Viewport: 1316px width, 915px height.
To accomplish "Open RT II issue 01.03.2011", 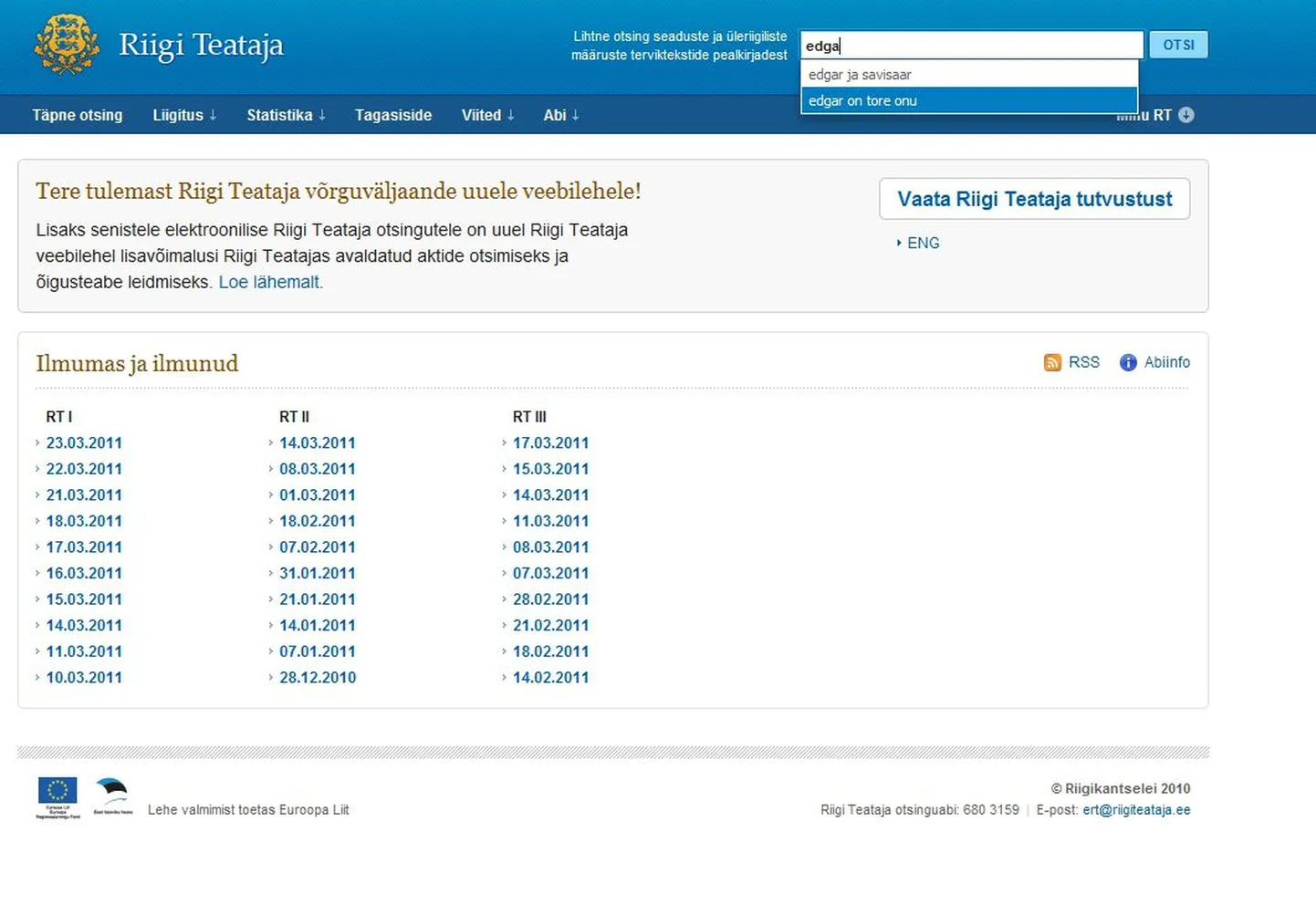I will coord(318,494).
